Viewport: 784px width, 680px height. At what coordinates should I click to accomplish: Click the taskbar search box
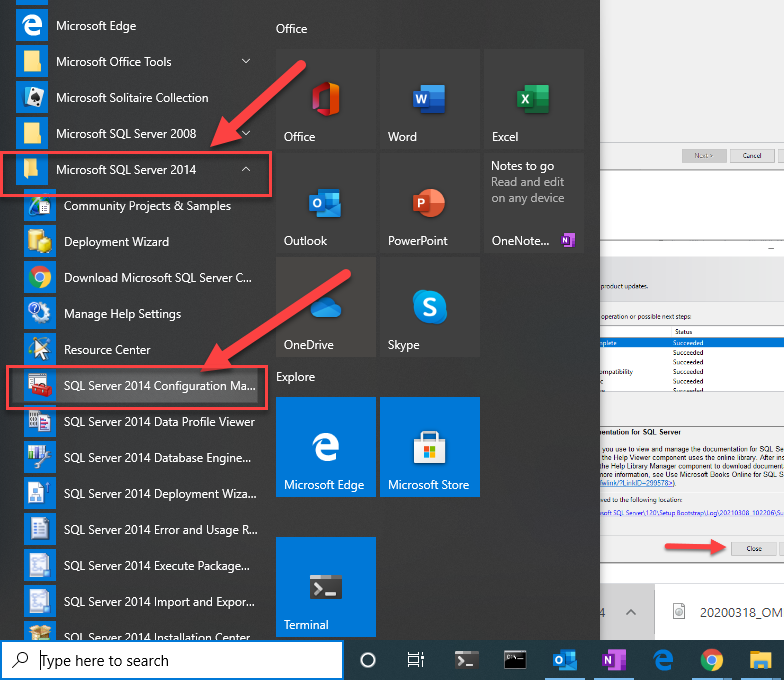172,660
